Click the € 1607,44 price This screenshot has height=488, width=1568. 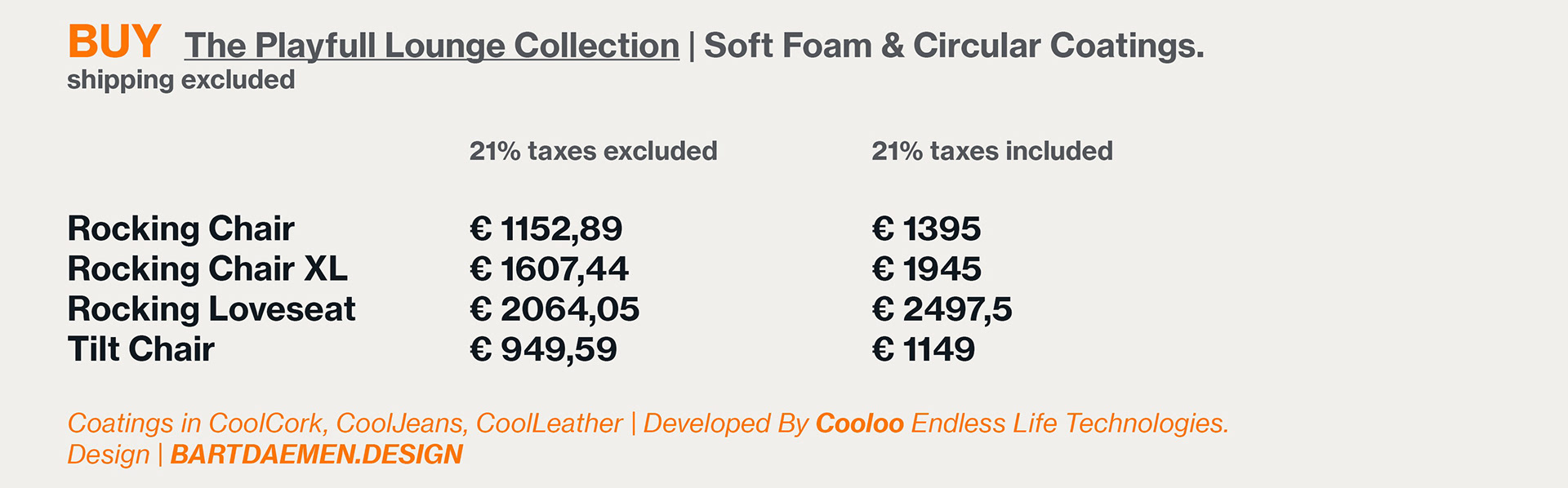tap(549, 268)
